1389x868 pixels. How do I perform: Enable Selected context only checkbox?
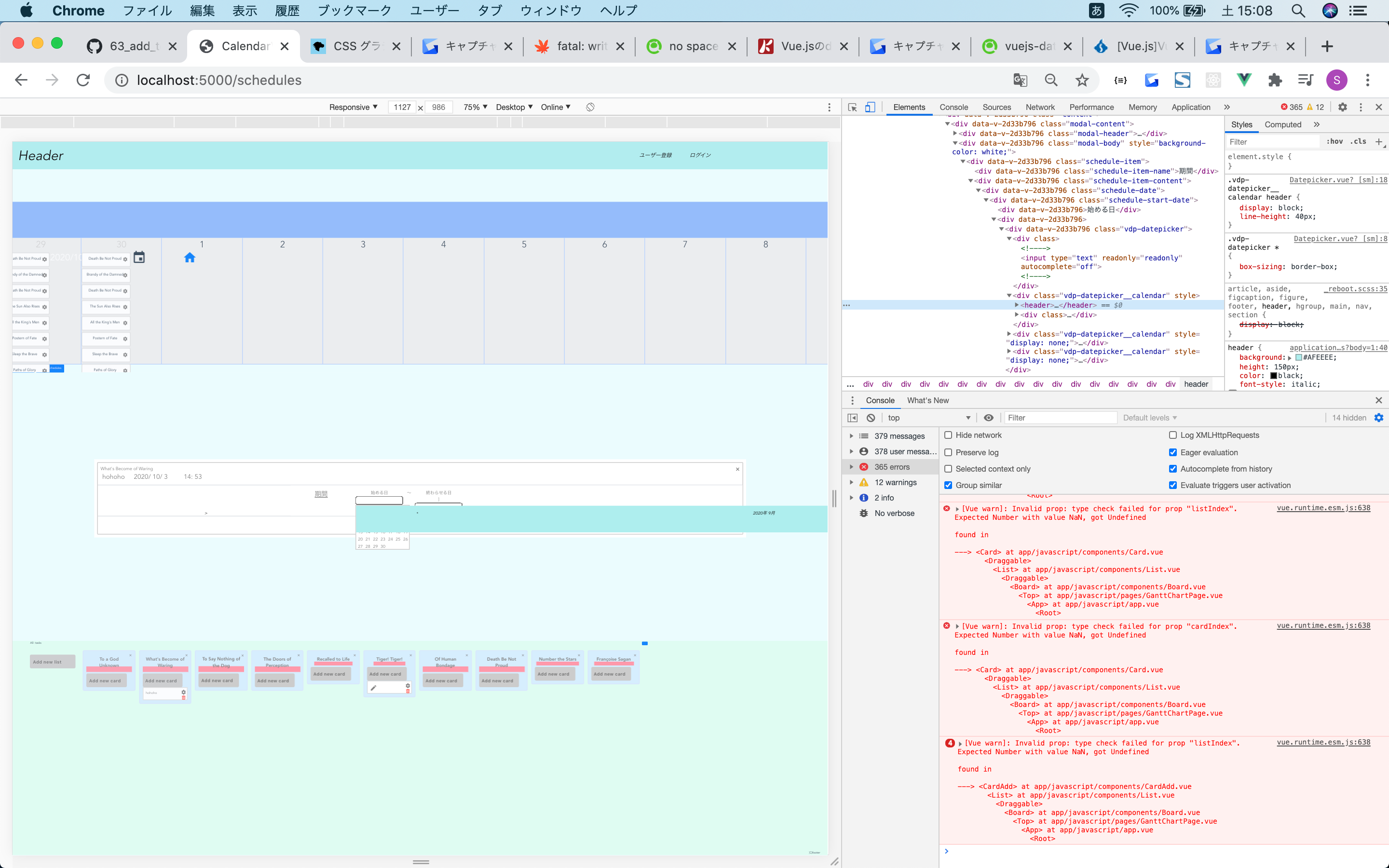click(948, 468)
